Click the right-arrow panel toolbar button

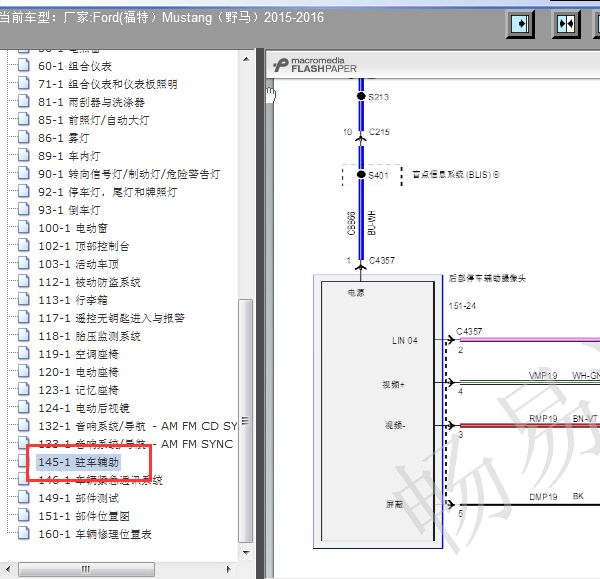[x=520, y=24]
